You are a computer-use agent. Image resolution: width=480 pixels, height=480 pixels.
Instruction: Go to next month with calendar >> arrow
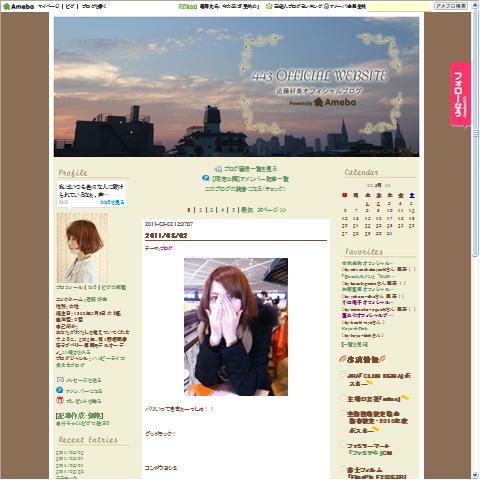(x=387, y=185)
